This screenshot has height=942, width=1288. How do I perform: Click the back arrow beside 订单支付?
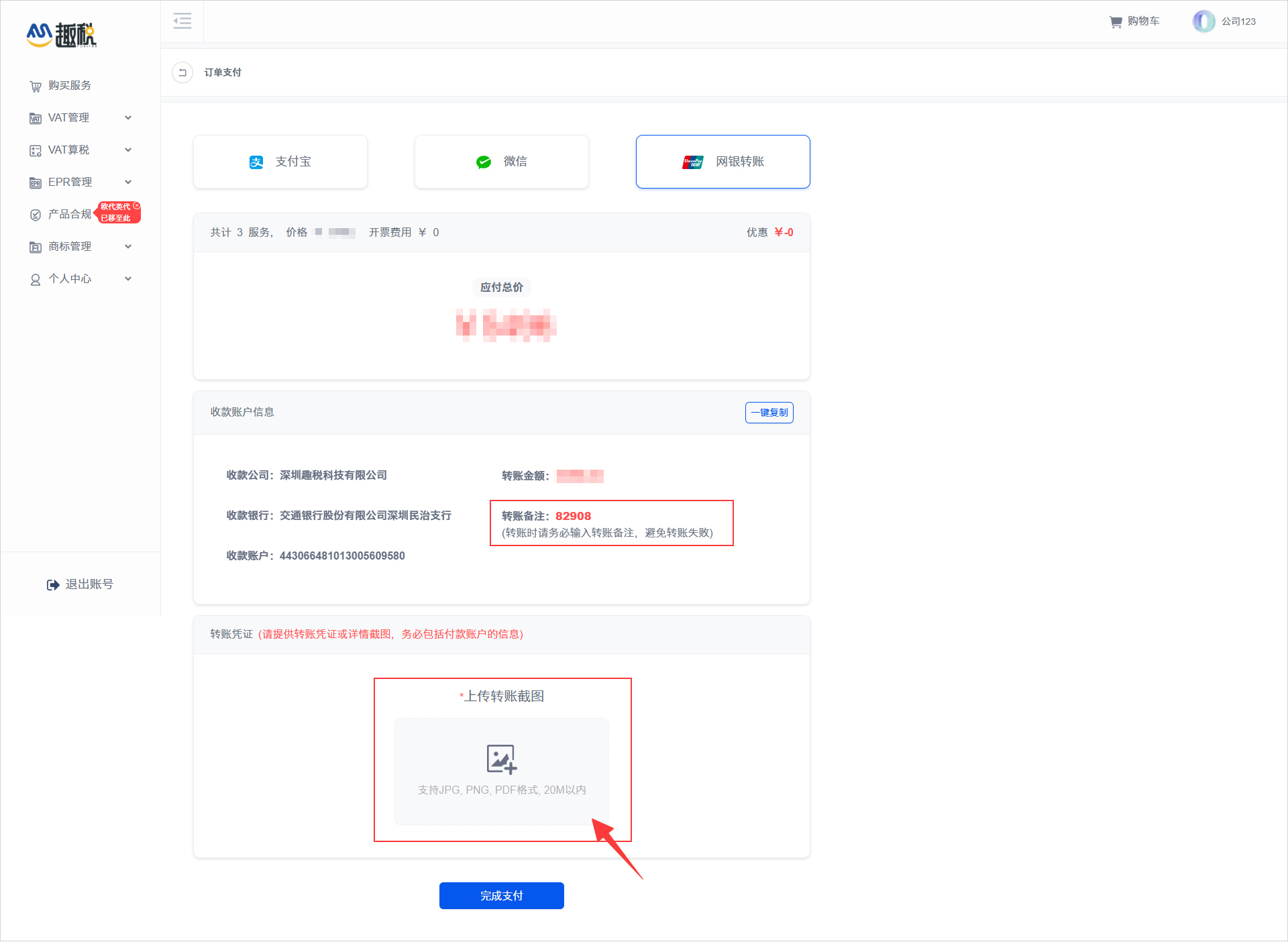(x=182, y=72)
